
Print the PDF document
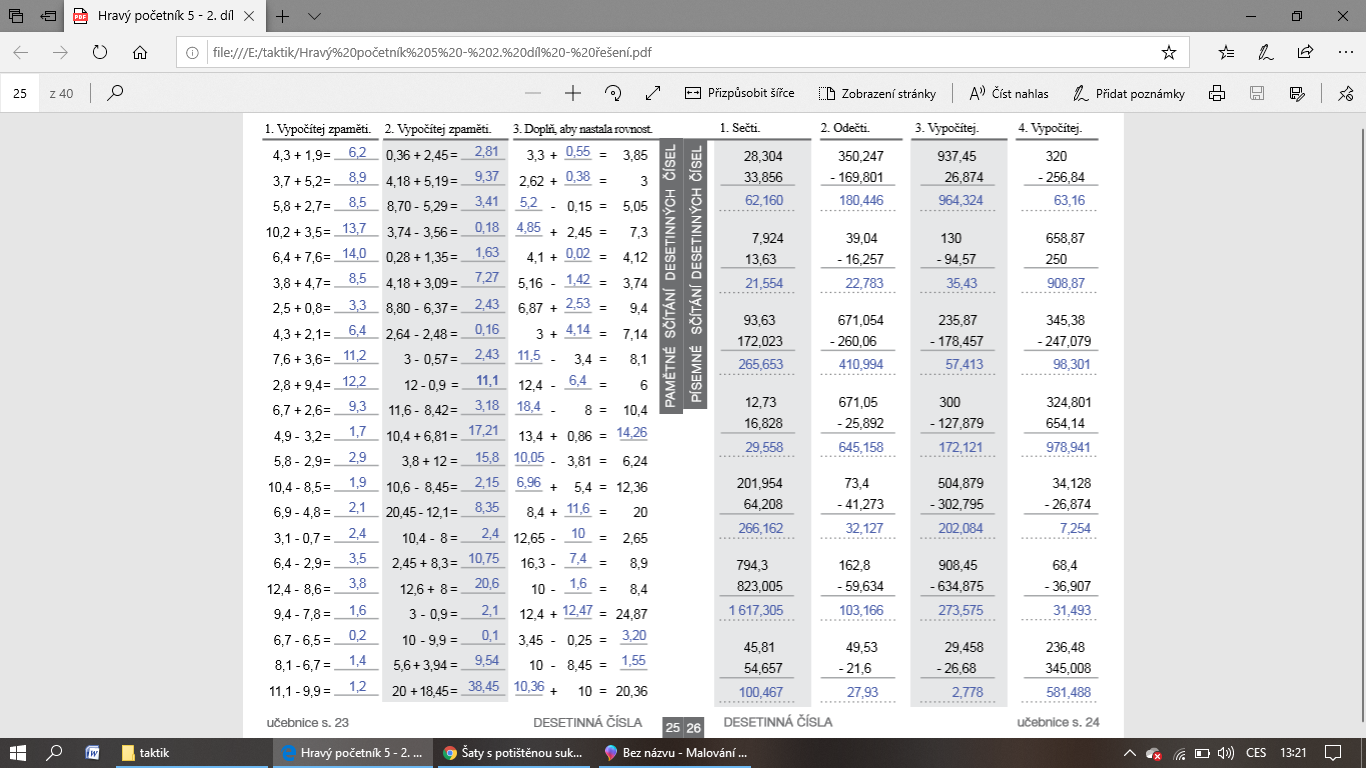coord(1217,93)
